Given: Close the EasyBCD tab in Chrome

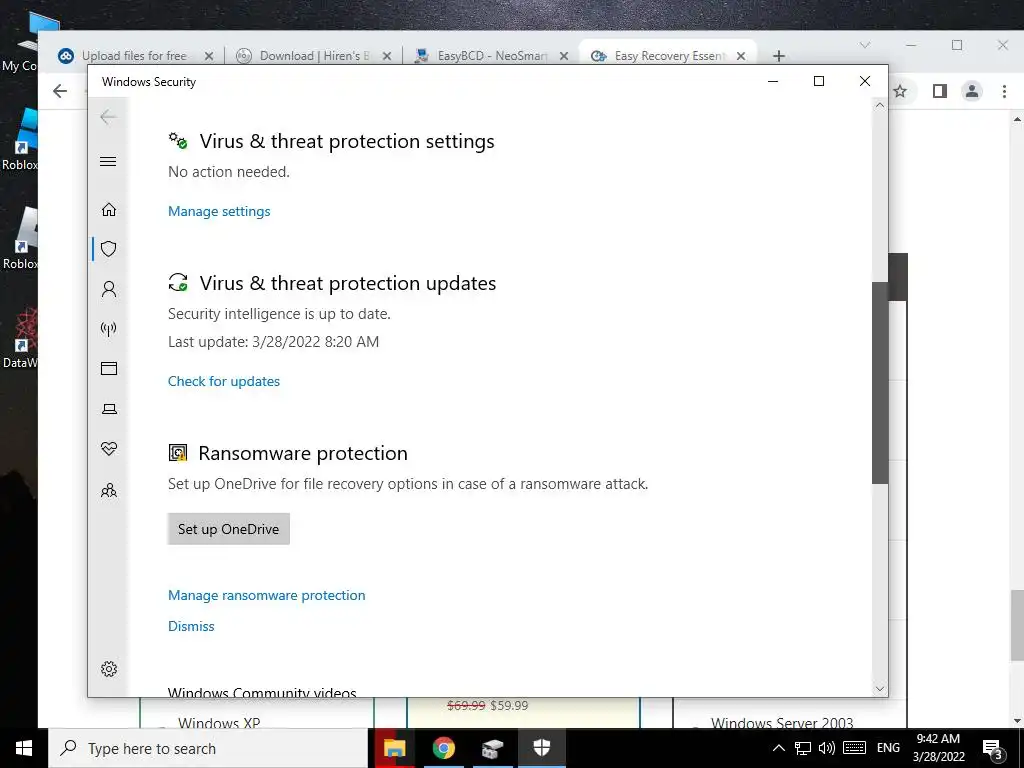Looking at the screenshot, I should coord(564,56).
